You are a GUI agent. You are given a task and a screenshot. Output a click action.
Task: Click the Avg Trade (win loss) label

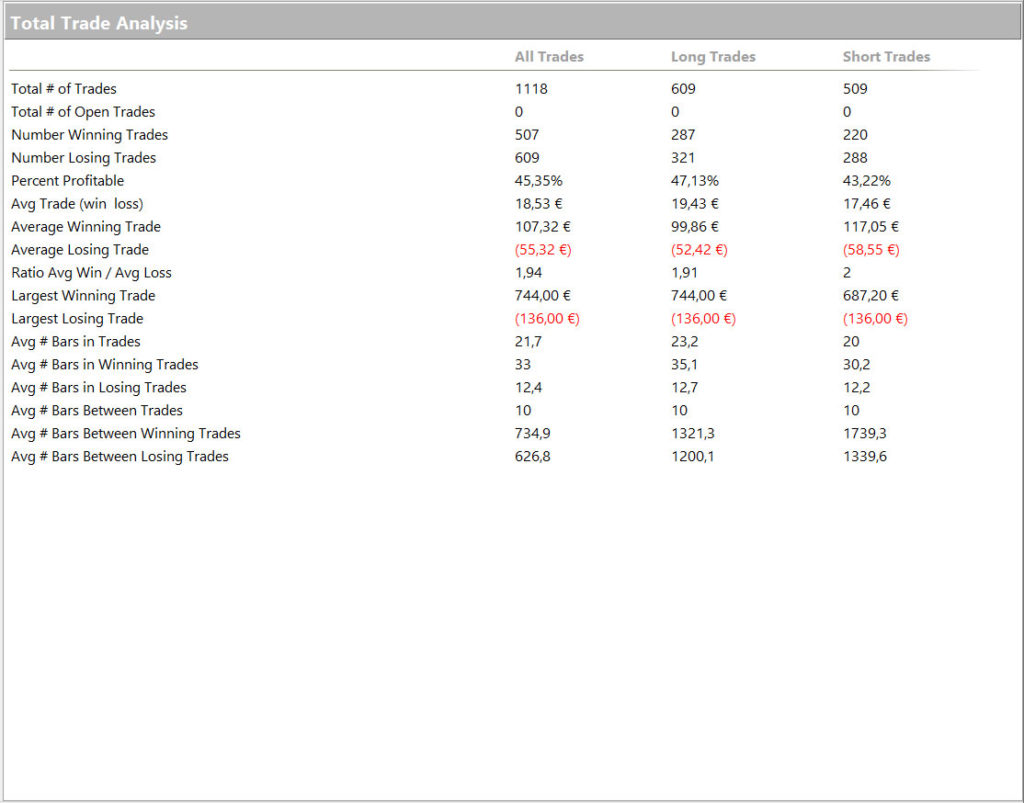tap(77, 204)
